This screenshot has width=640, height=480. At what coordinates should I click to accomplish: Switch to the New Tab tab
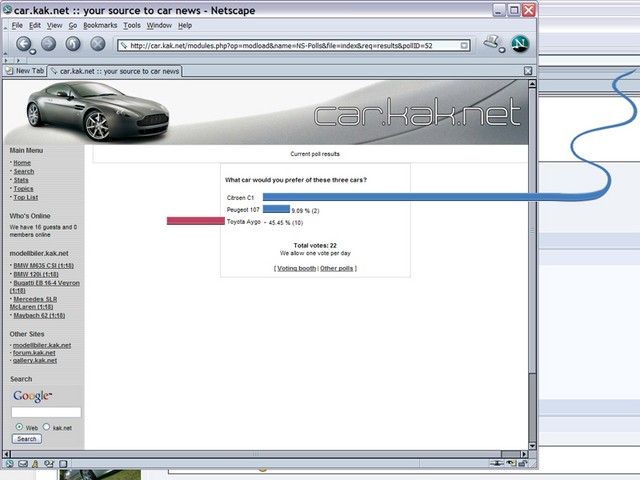pos(25,71)
